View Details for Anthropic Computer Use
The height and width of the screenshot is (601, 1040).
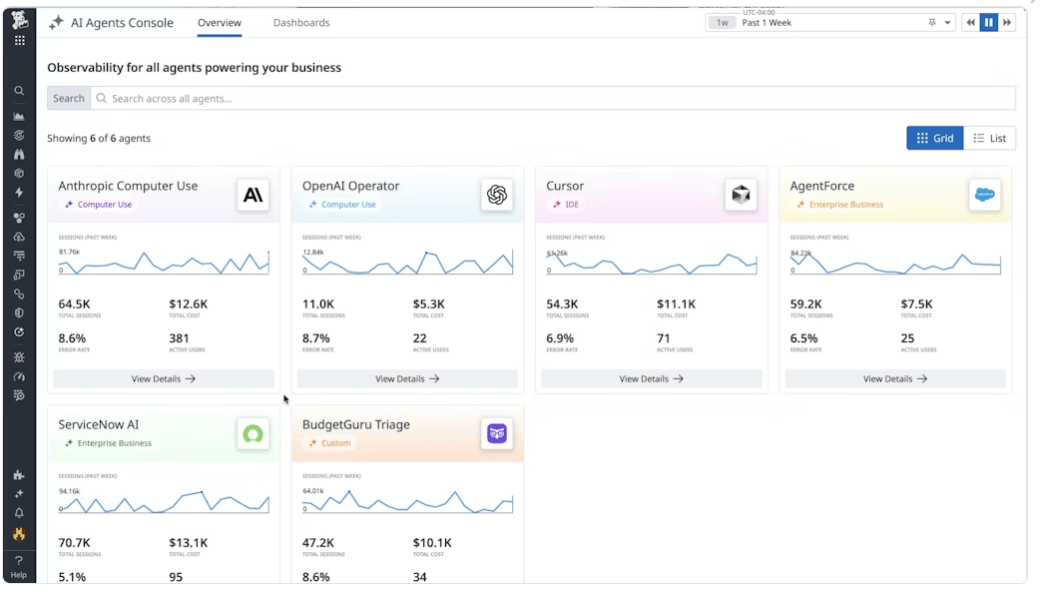click(x=163, y=379)
